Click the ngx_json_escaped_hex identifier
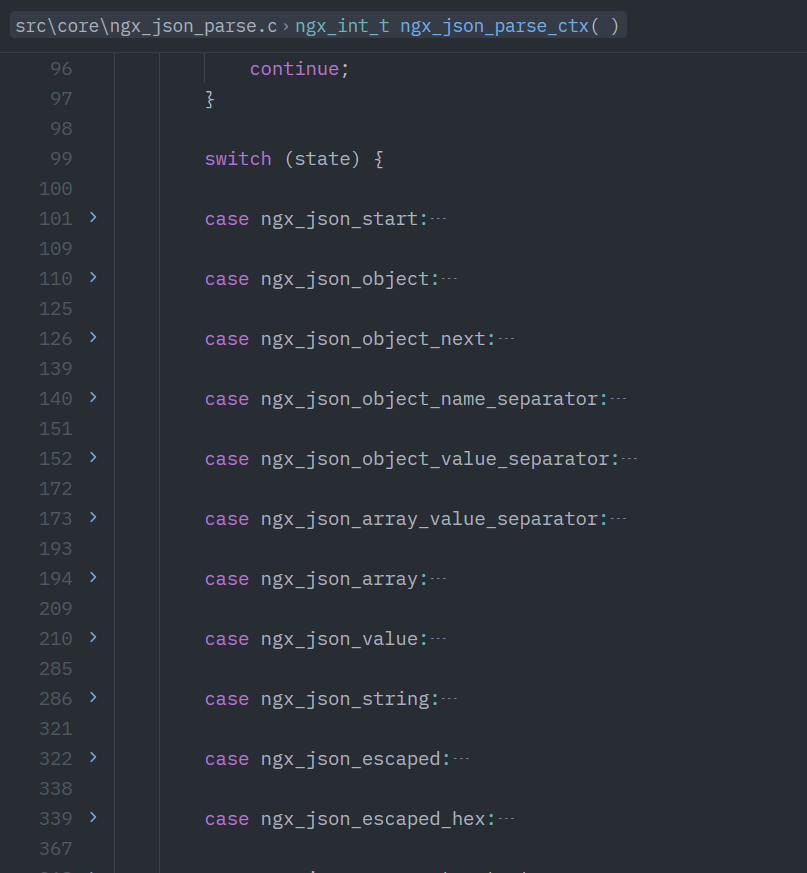The image size is (807, 873). (373, 819)
